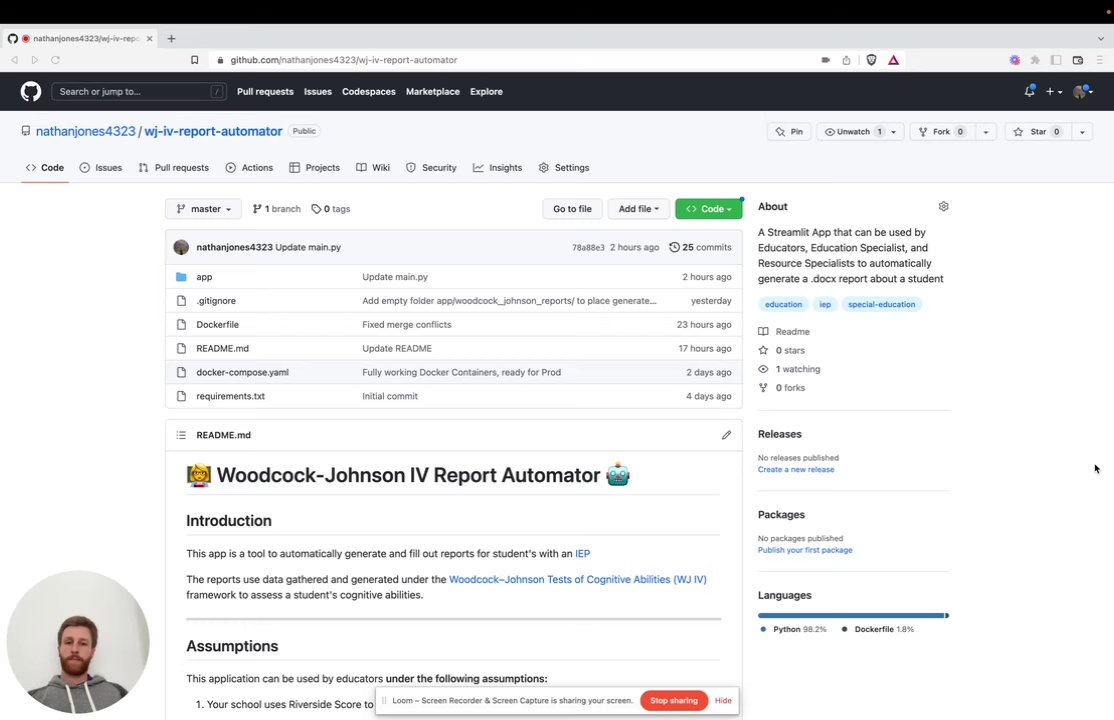Image resolution: width=1114 pixels, height=720 pixels.
Task: Click the commit history clock icon
Action: 674,247
